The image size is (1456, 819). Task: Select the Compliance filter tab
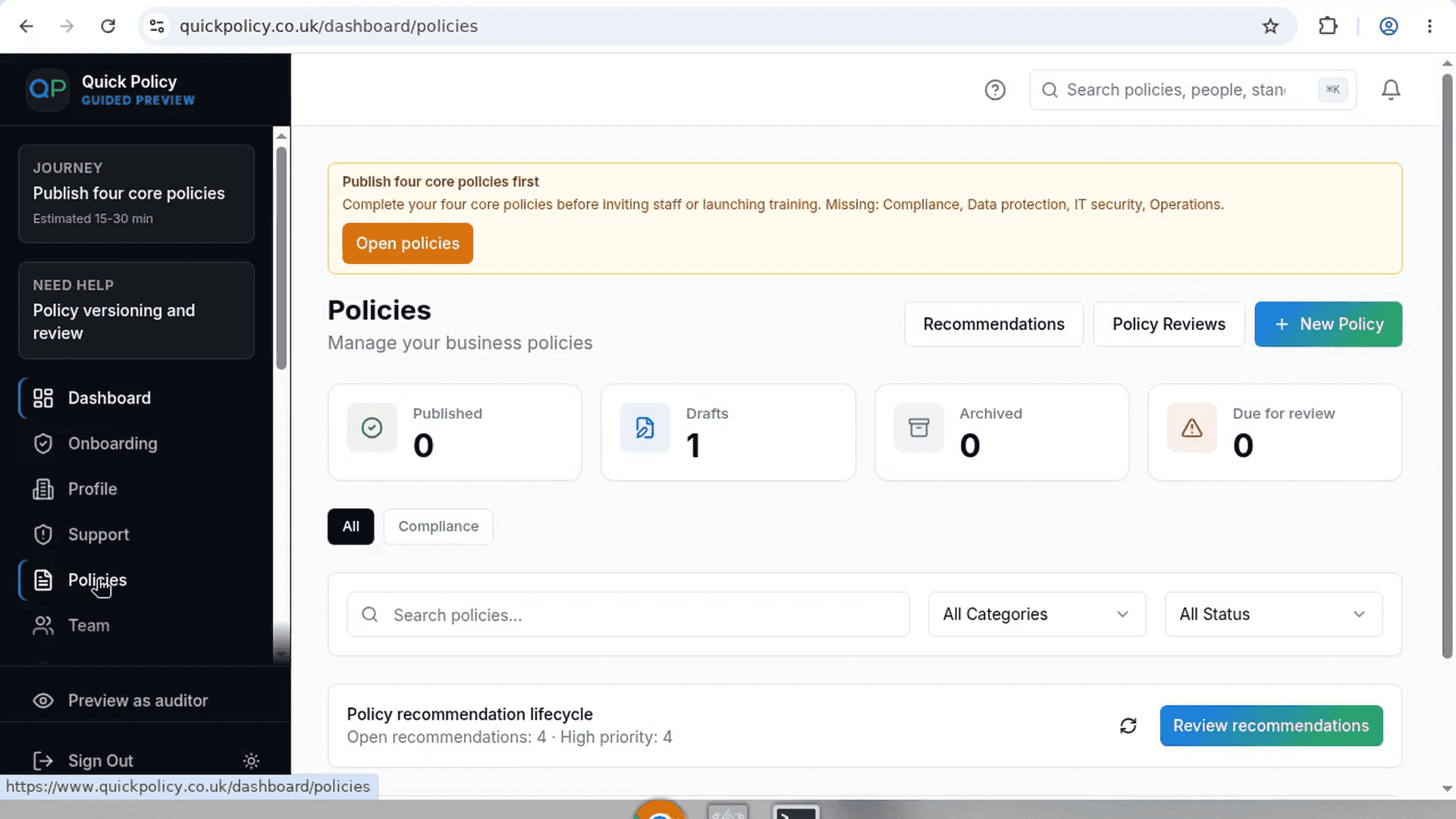coord(438,526)
